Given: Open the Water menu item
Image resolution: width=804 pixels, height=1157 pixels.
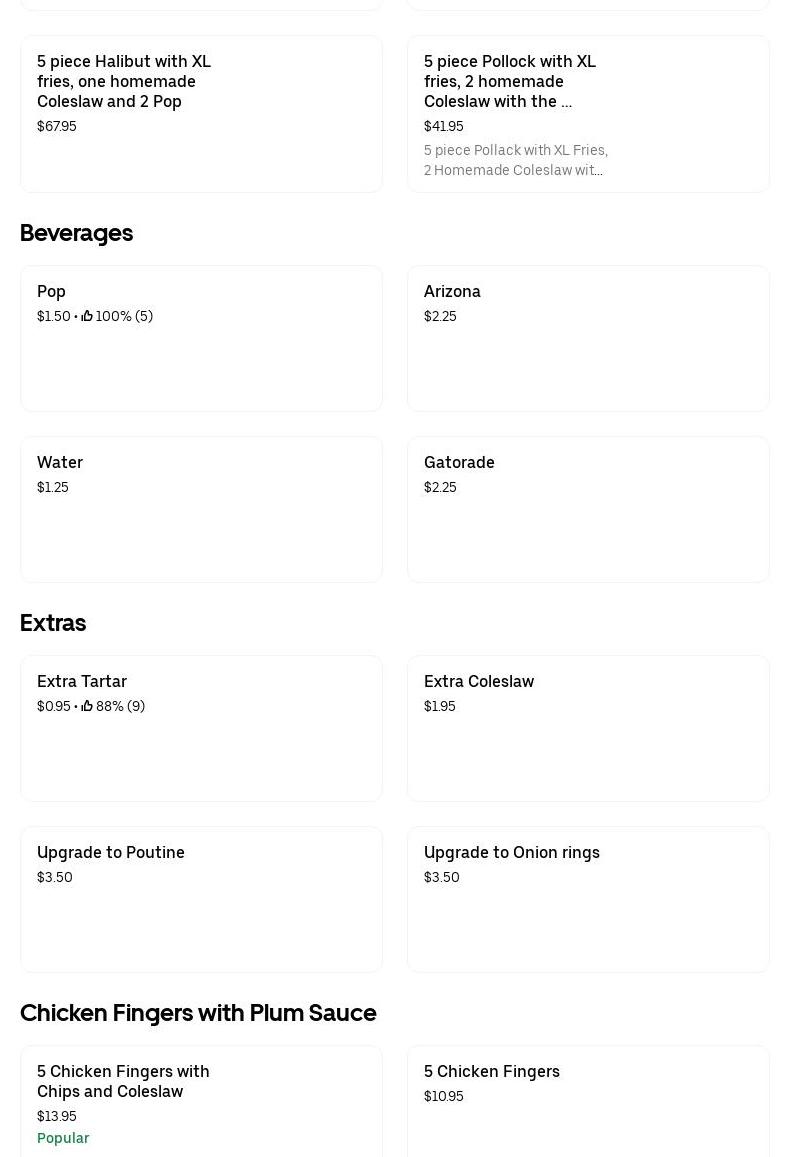Looking at the screenshot, I should pos(201,510).
